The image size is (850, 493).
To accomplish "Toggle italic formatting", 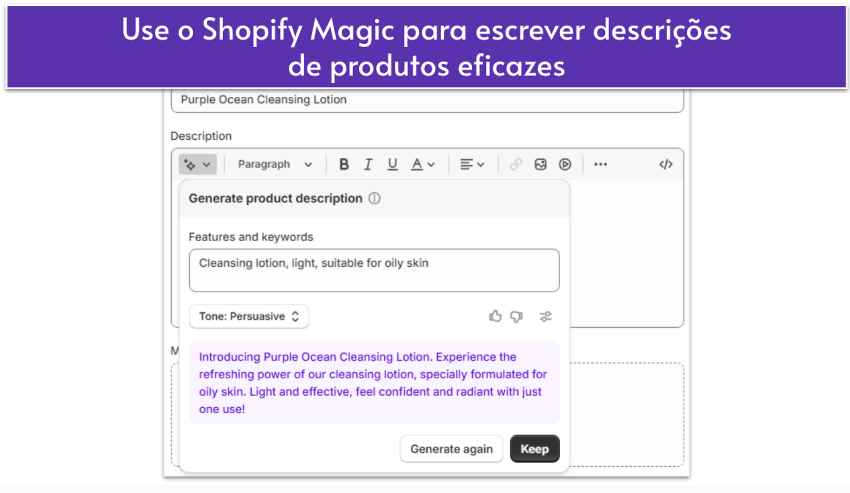I will 368,164.
